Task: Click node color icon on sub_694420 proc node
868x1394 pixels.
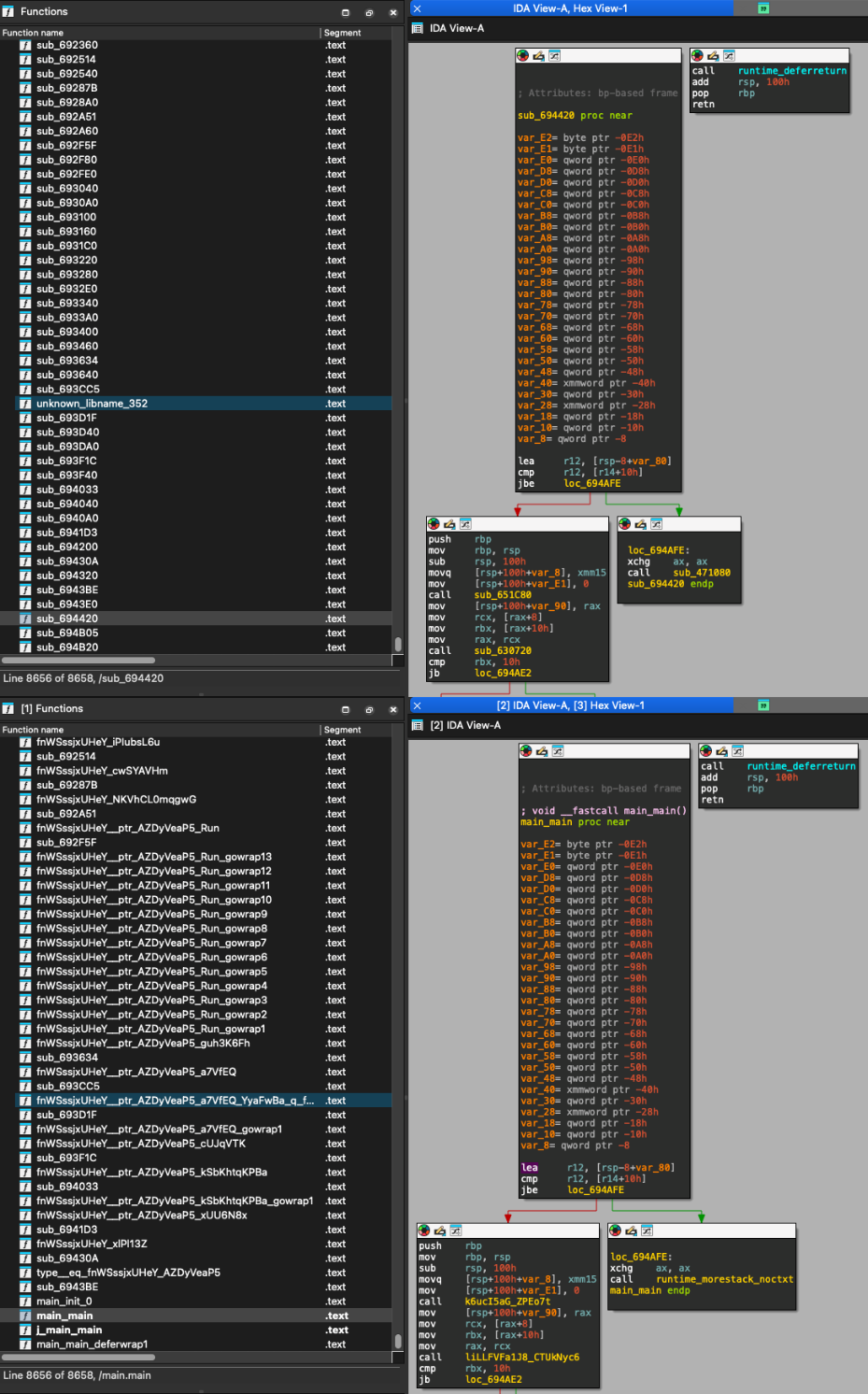Action: (x=523, y=56)
